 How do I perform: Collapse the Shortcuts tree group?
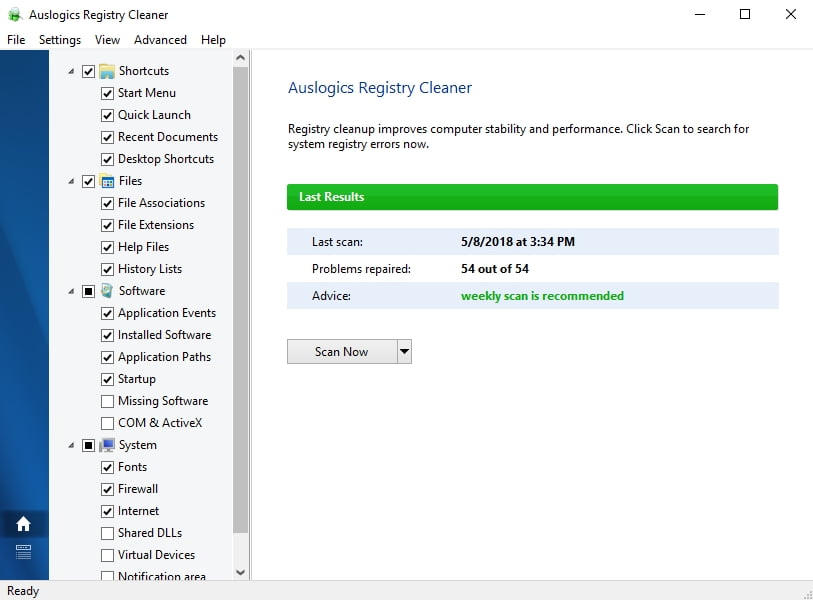(x=71, y=72)
